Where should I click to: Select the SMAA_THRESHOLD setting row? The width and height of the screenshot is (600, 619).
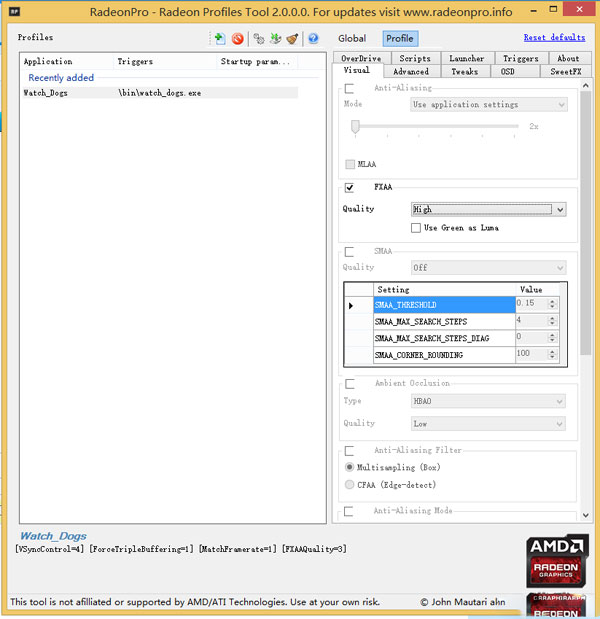coord(444,305)
